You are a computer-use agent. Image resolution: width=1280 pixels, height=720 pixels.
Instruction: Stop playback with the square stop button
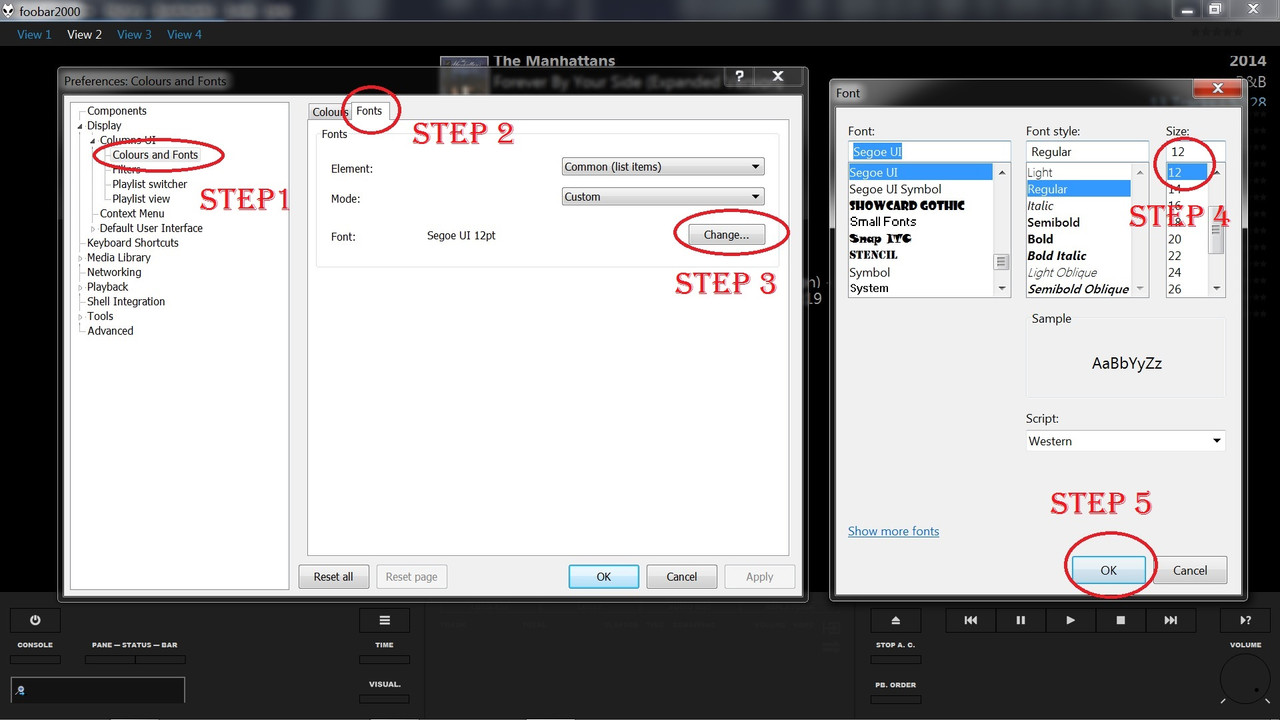pyautogui.click(x=1120, y=620)
